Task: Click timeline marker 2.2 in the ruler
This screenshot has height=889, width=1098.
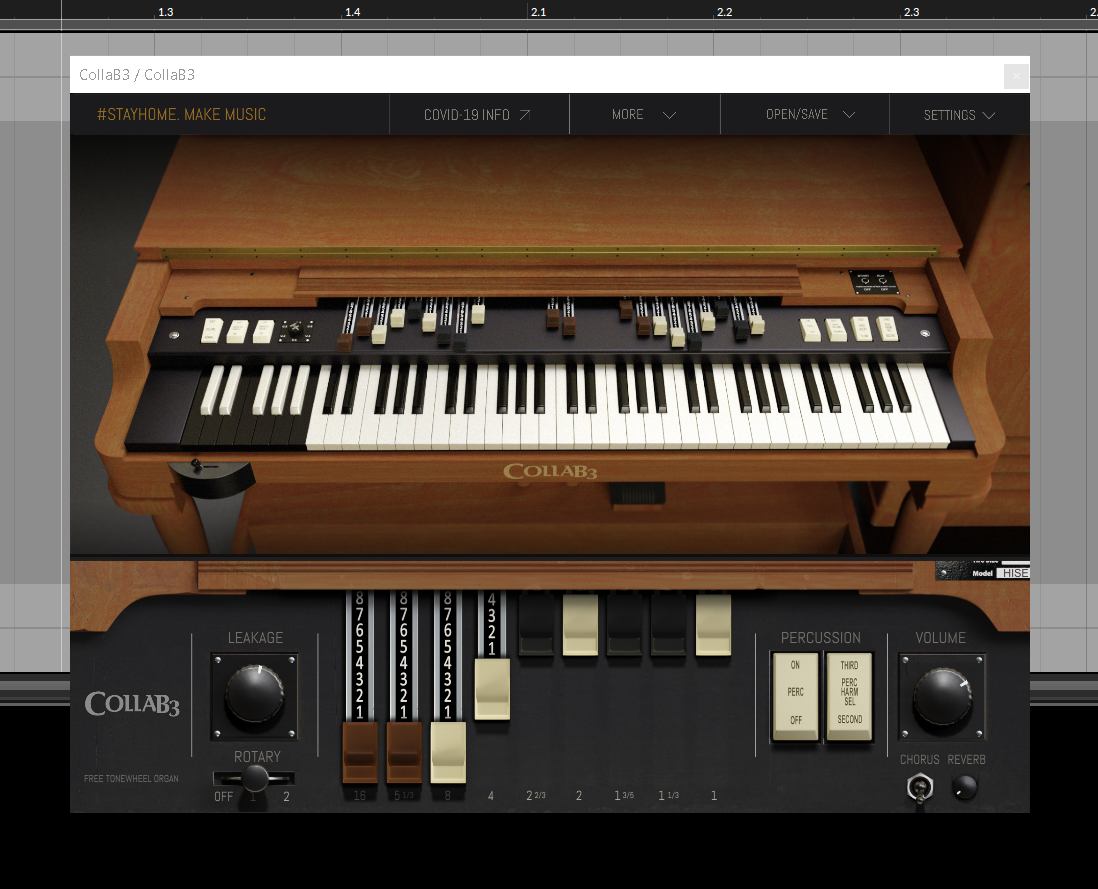Action: [x=725, y=12]
